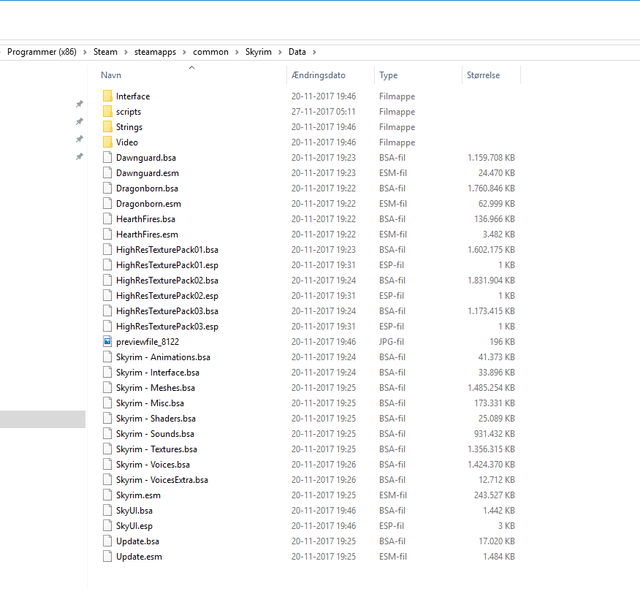Click the Skyrim - Textures.bsa file icon
Image resolution: width=640 pixels, height=602 pixels.
(107, 449)
